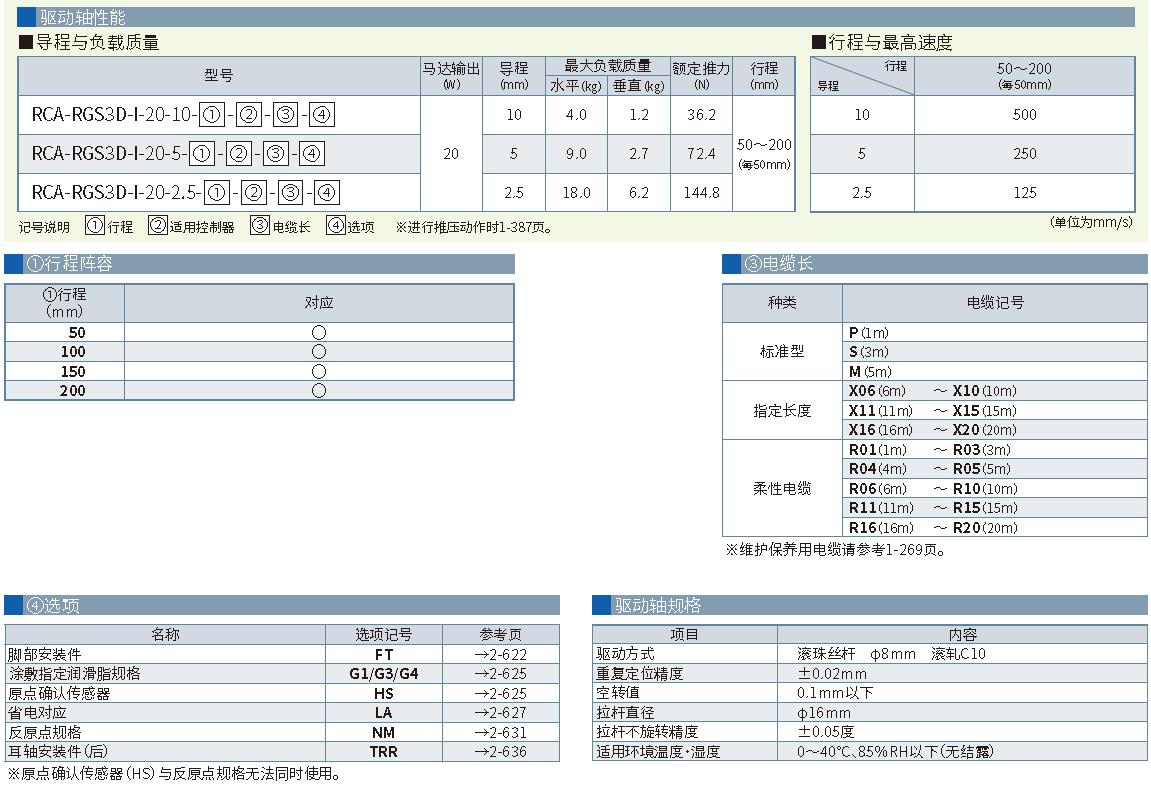Select the circle for 100 mm stroke
1151x793 pixels.
pyautogui.click(x=319, y=352)
